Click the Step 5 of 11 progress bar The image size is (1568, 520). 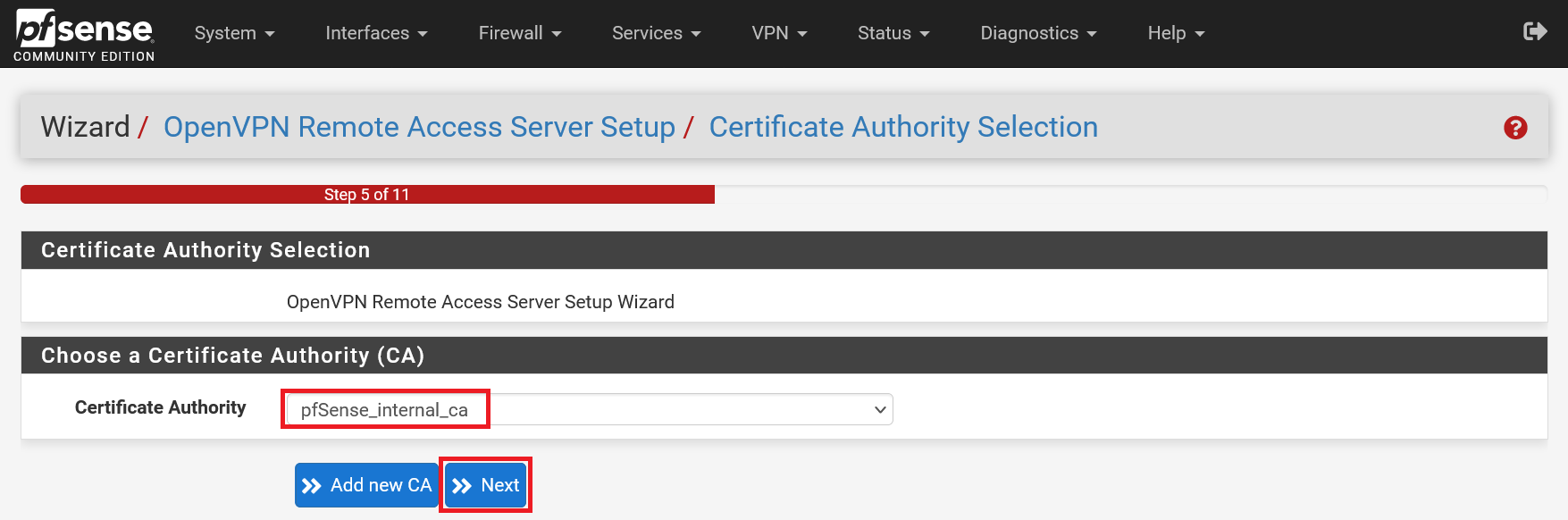[367, 195]
